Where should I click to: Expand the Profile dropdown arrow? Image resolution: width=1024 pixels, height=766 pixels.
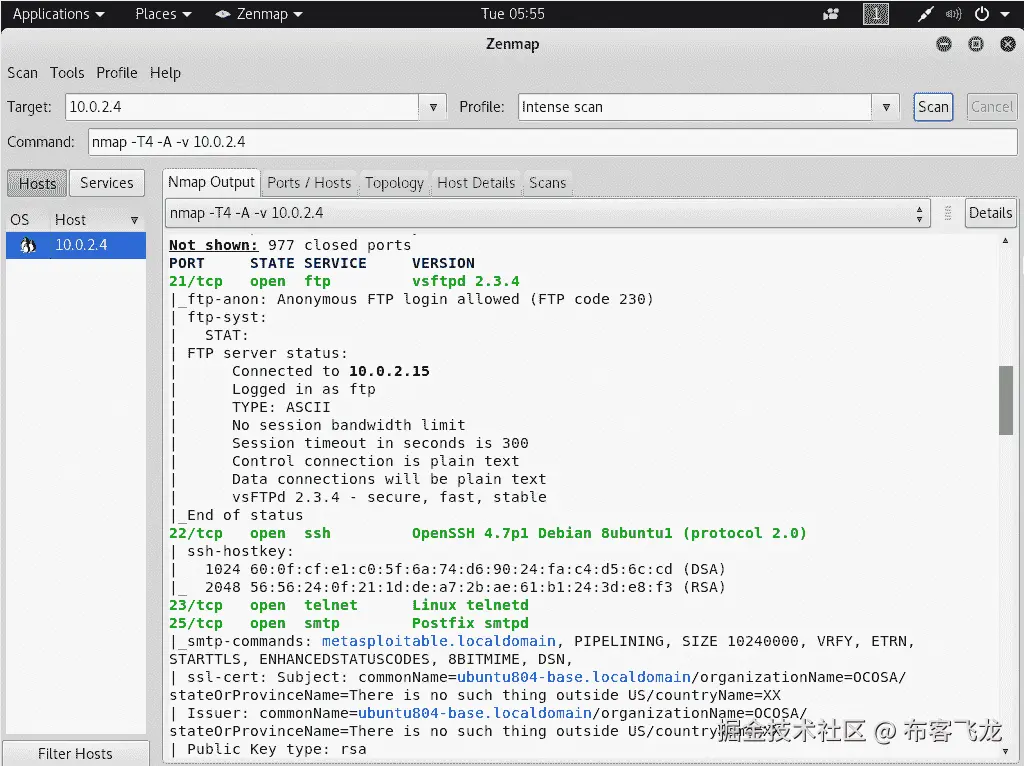click(x=886, y=107)
